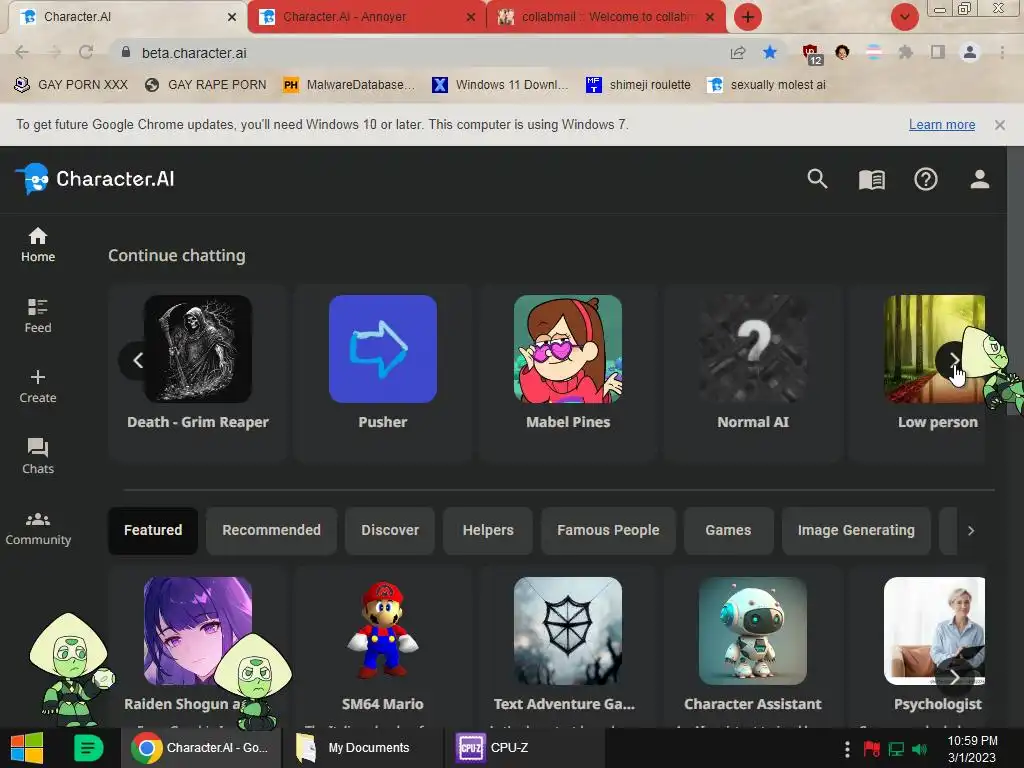
Task: Select the Image Generating category tab
Action: point(856,530)
